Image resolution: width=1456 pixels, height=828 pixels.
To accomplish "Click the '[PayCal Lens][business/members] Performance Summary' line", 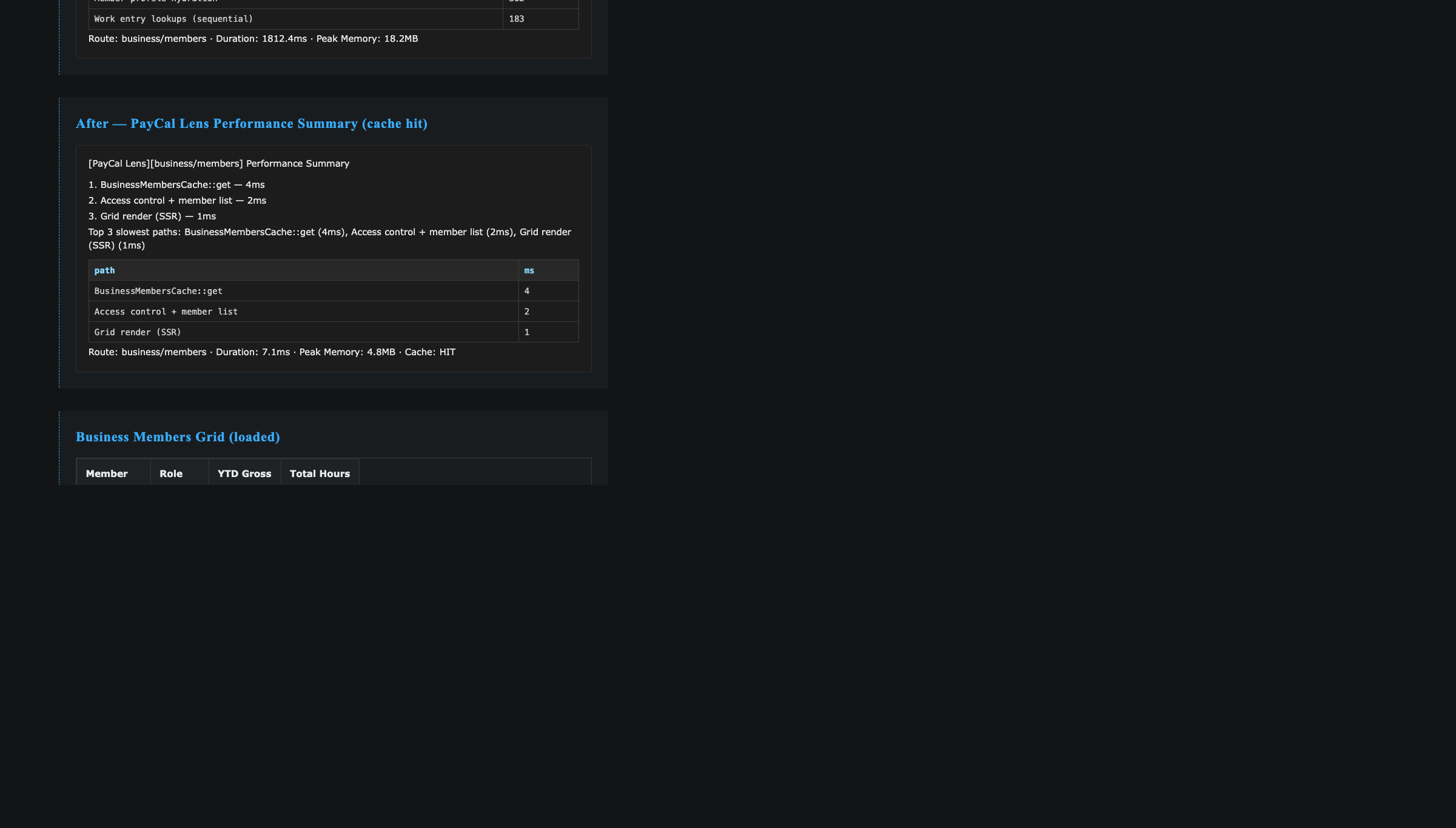I will (219, 164).
